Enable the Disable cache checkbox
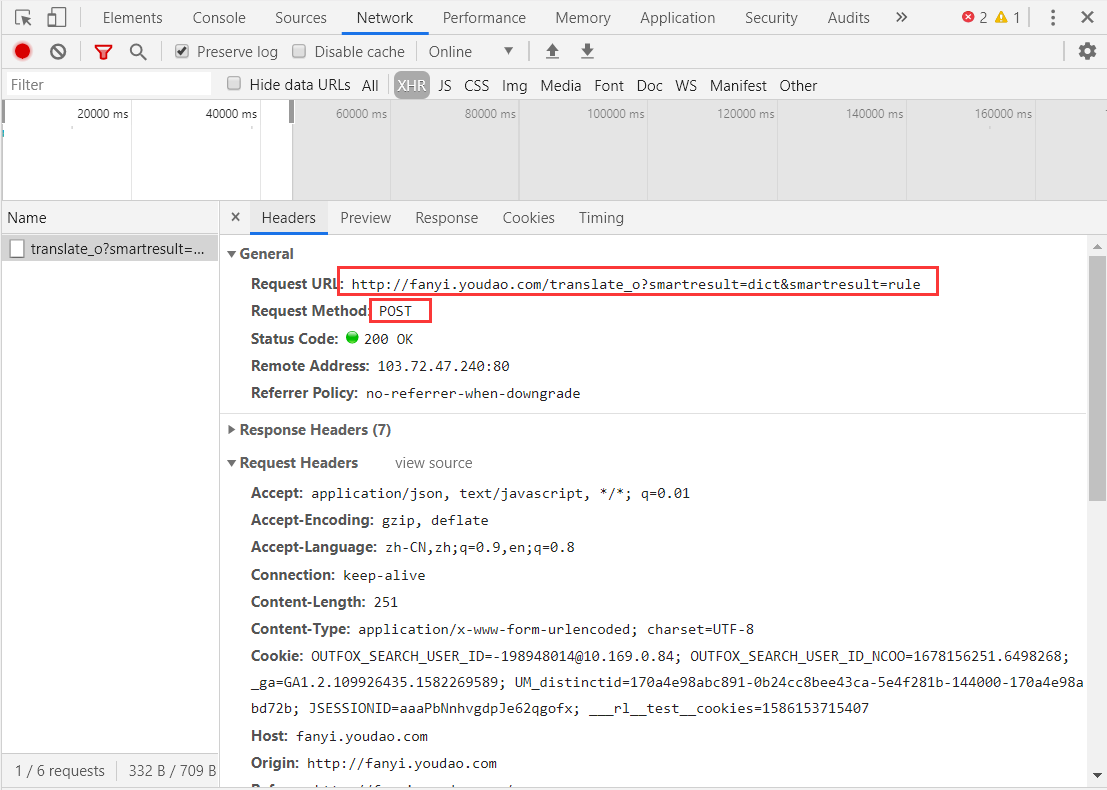Screen dimensions: 1107x790 click(x=299, y=51)
